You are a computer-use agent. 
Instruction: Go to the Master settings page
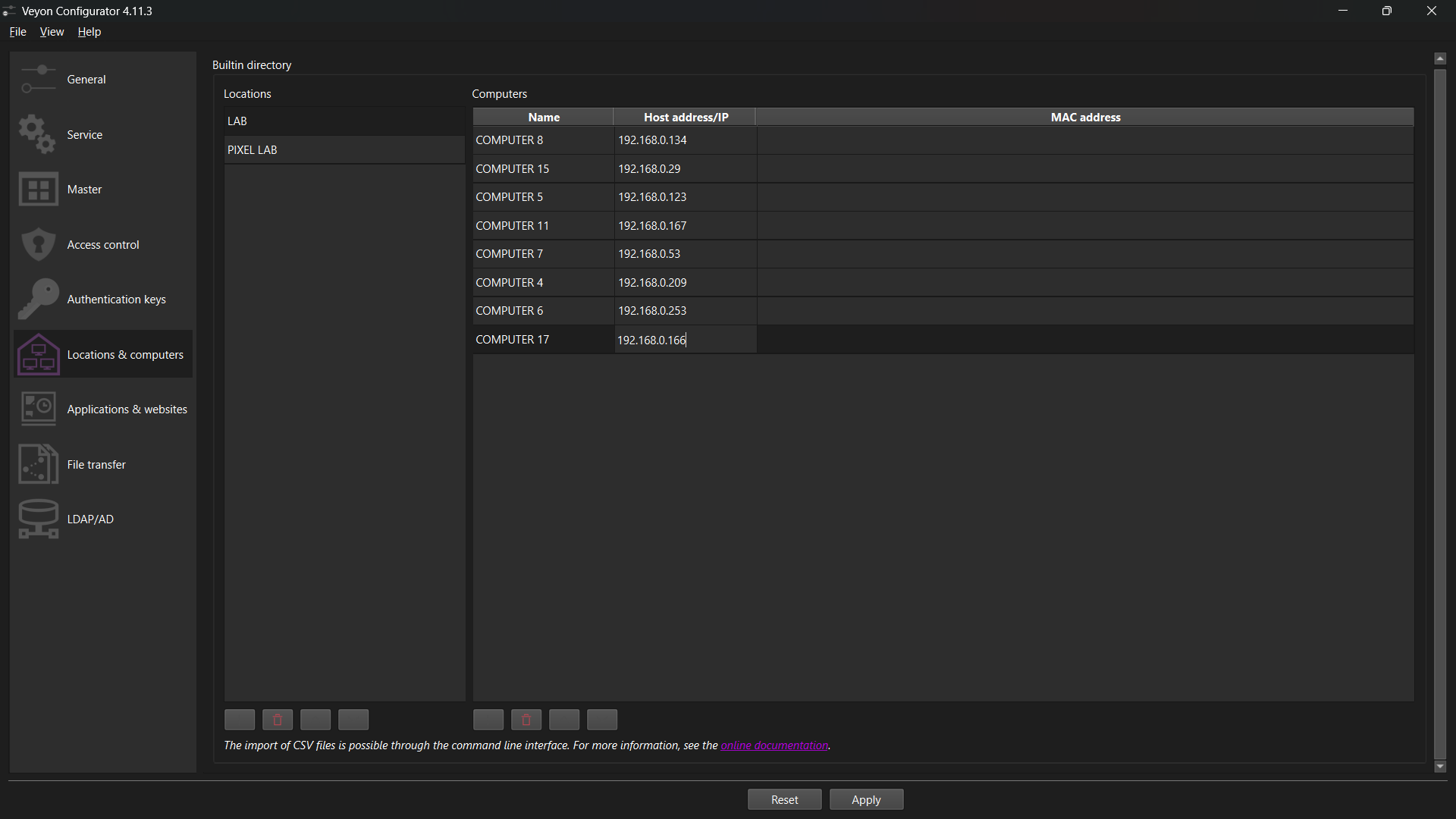(103, 190)
